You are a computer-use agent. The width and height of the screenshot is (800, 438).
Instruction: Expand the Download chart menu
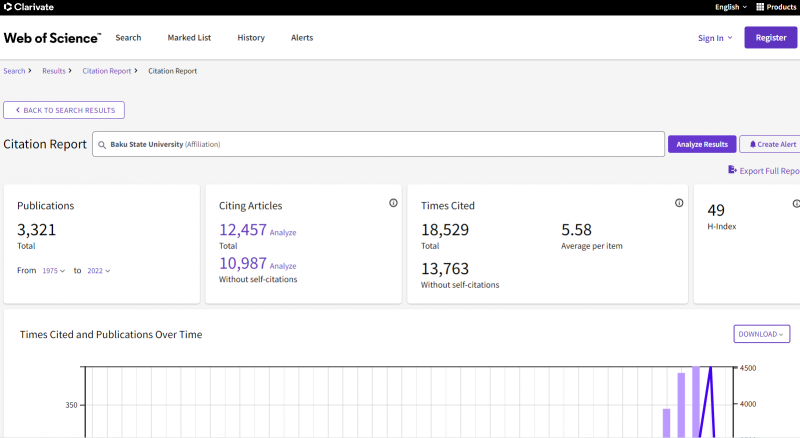pos(762,334)
